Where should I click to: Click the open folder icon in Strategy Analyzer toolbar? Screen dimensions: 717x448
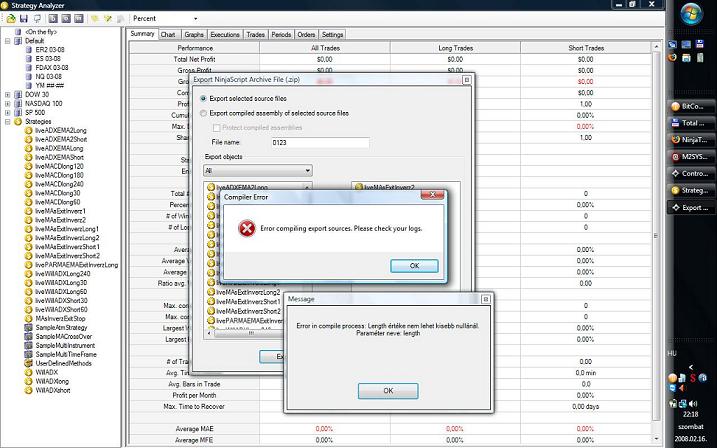(x=11, y=19)
